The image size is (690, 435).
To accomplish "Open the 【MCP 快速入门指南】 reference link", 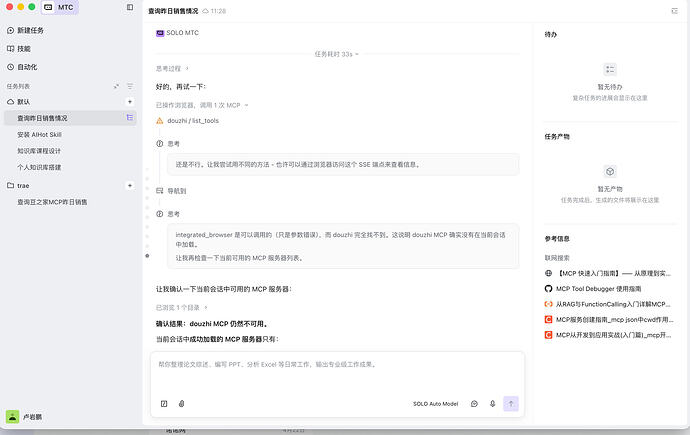I will (614, 273).
